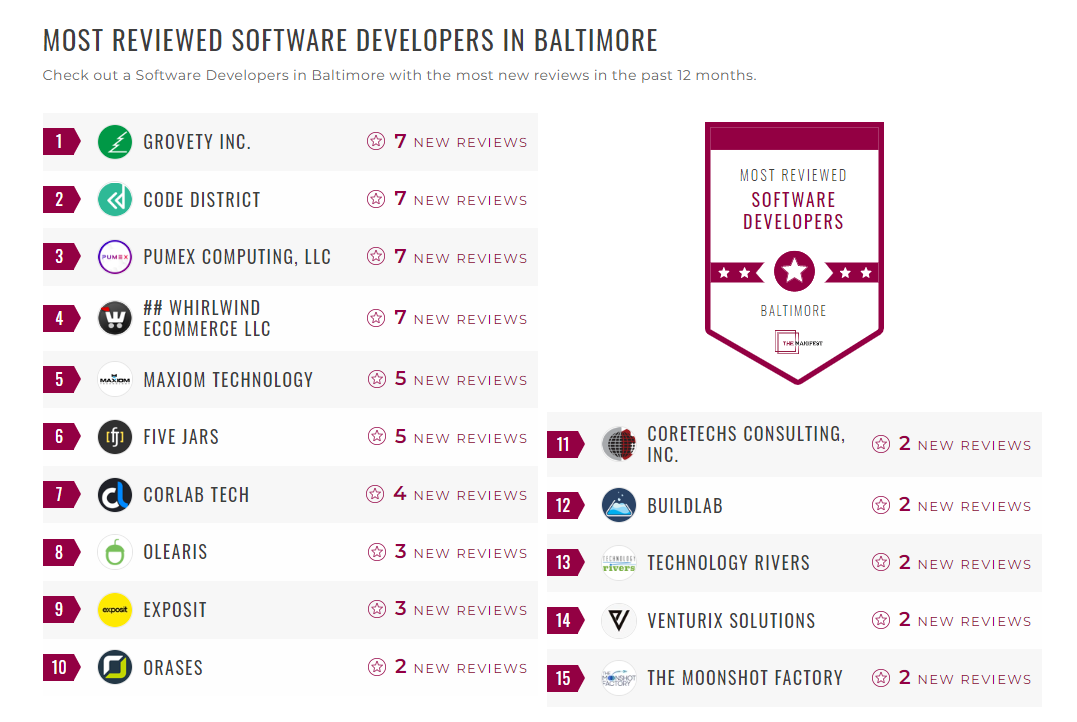Select the Venturix Solutions logo
This screenshot has width=1077, height=722.
[x=618, y=620]
